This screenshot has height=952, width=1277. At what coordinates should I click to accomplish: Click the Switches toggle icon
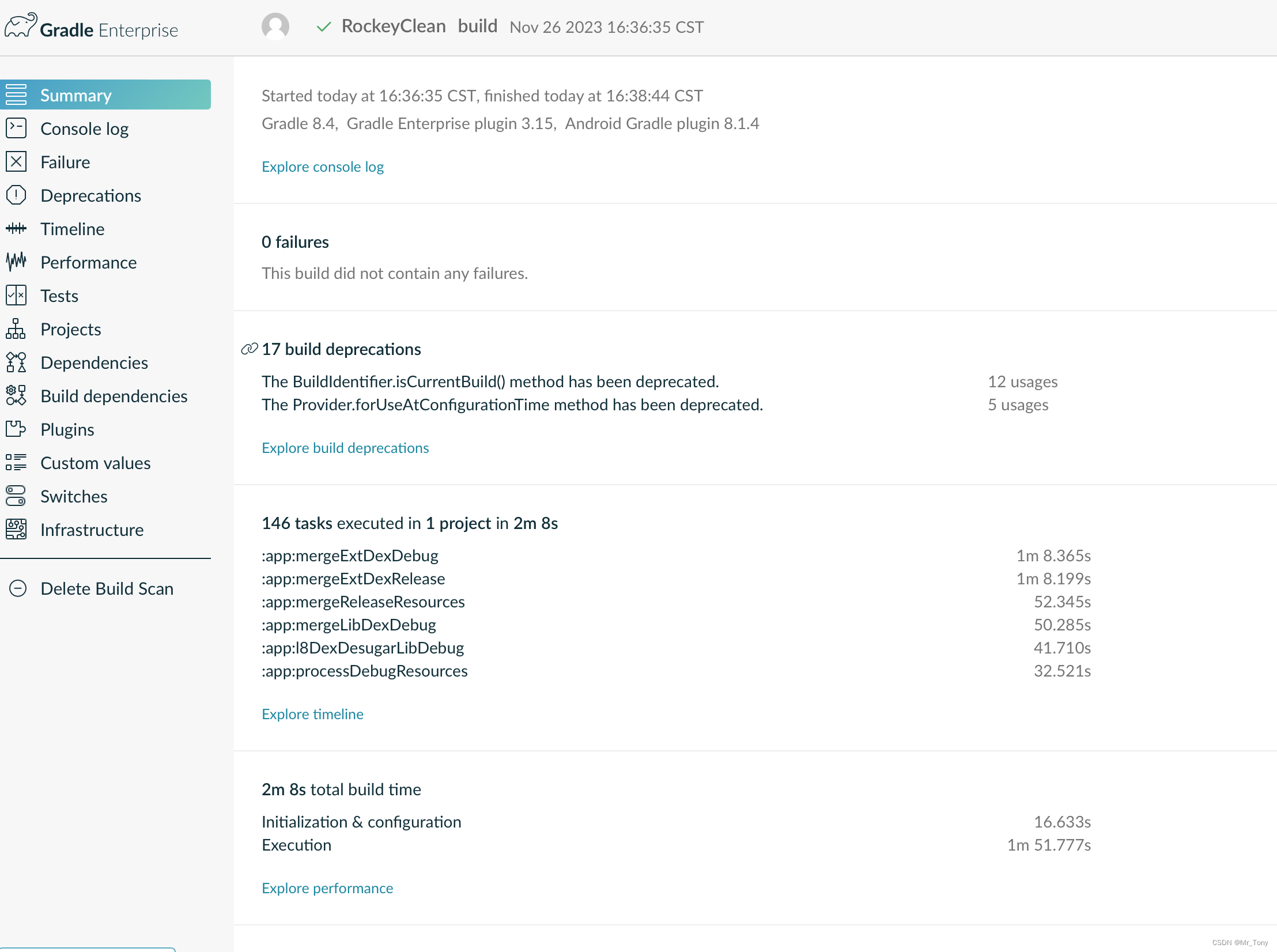(x=16, y=496)
